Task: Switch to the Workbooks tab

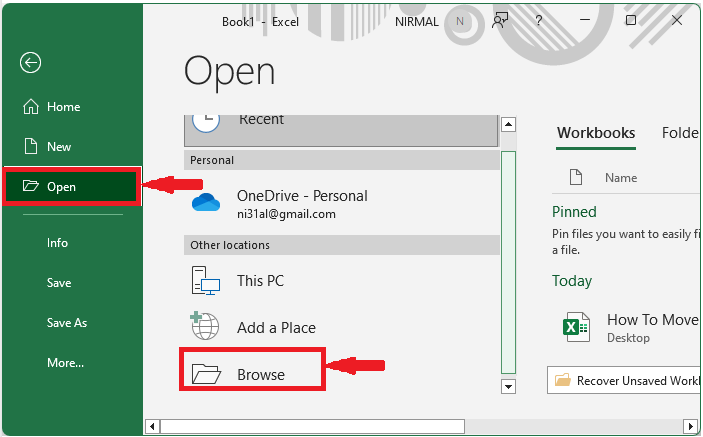Action: coord(596,133)
